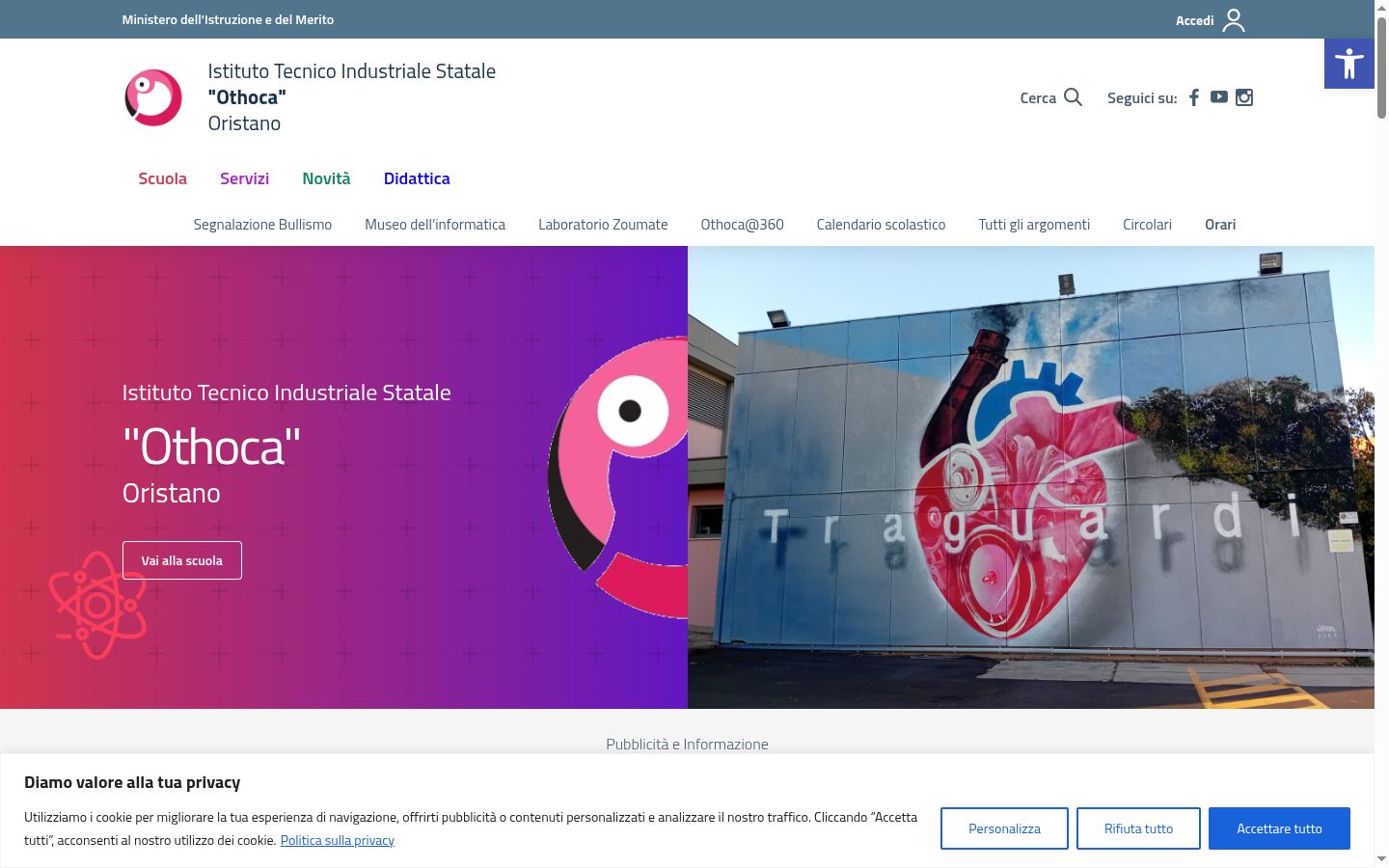This screenshot has width=1389, height=868.
Task: Open the Instagram profile icon
Action: 1244,97
